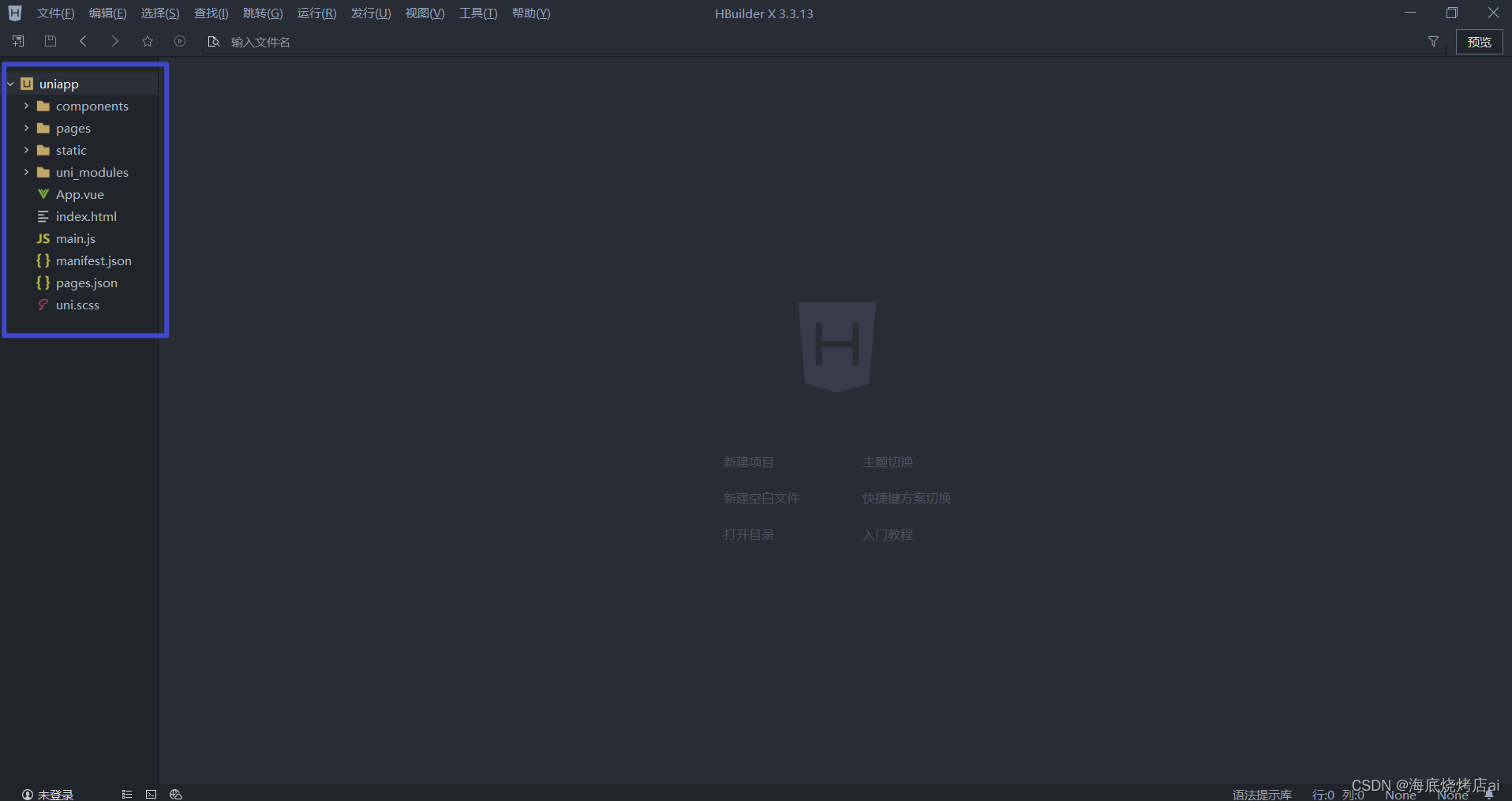Click the globe cloud icon in status bar

click(176, 794)
